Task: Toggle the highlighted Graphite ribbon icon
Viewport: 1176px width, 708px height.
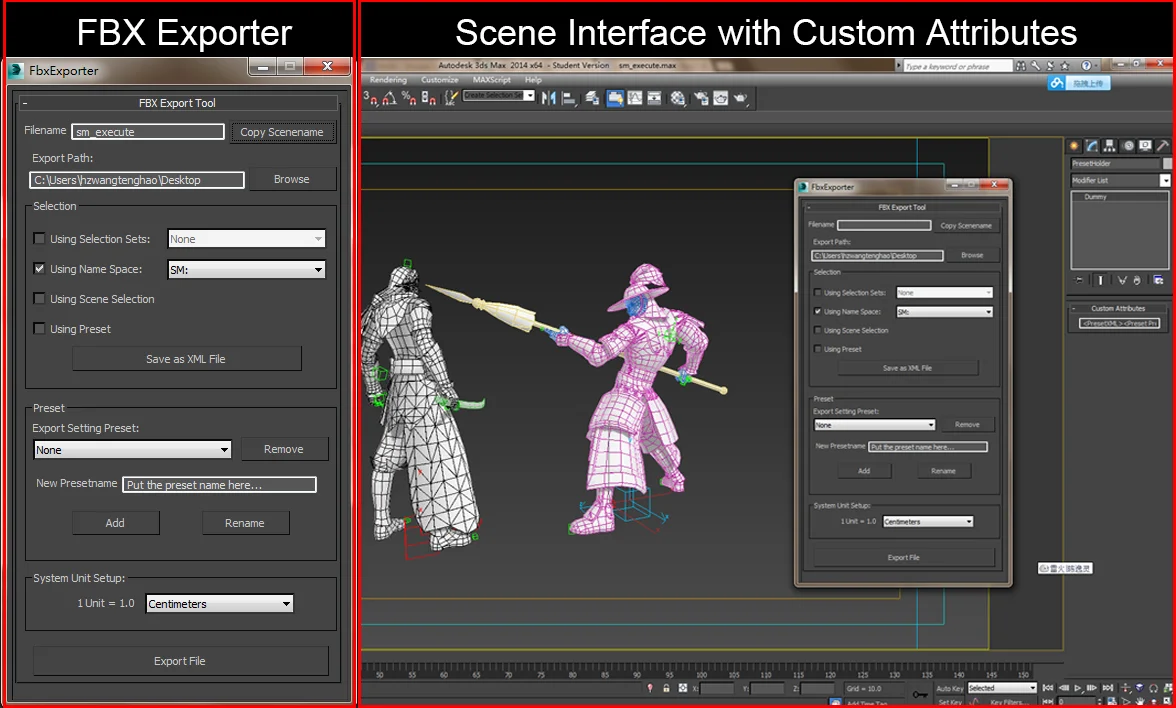Action: [615, 98]
